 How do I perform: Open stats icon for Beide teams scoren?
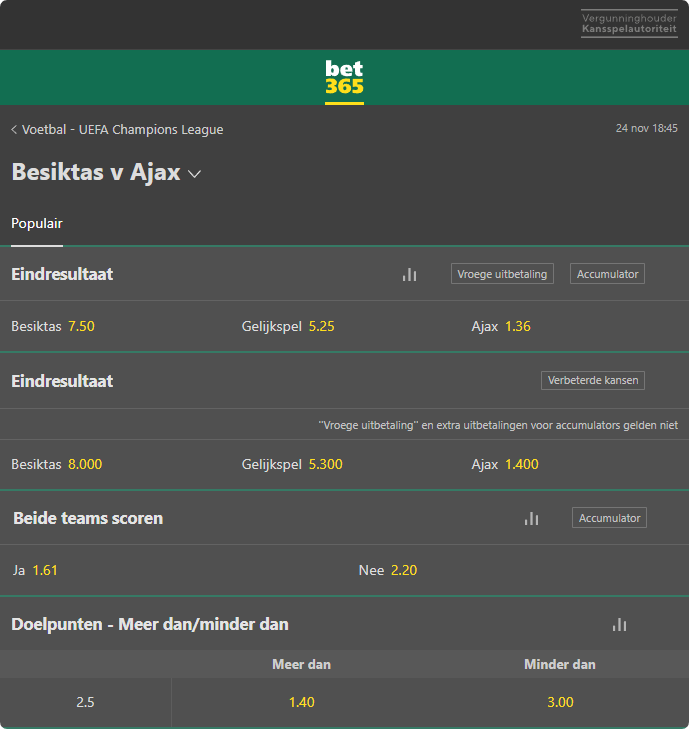(x=531, y=518)
